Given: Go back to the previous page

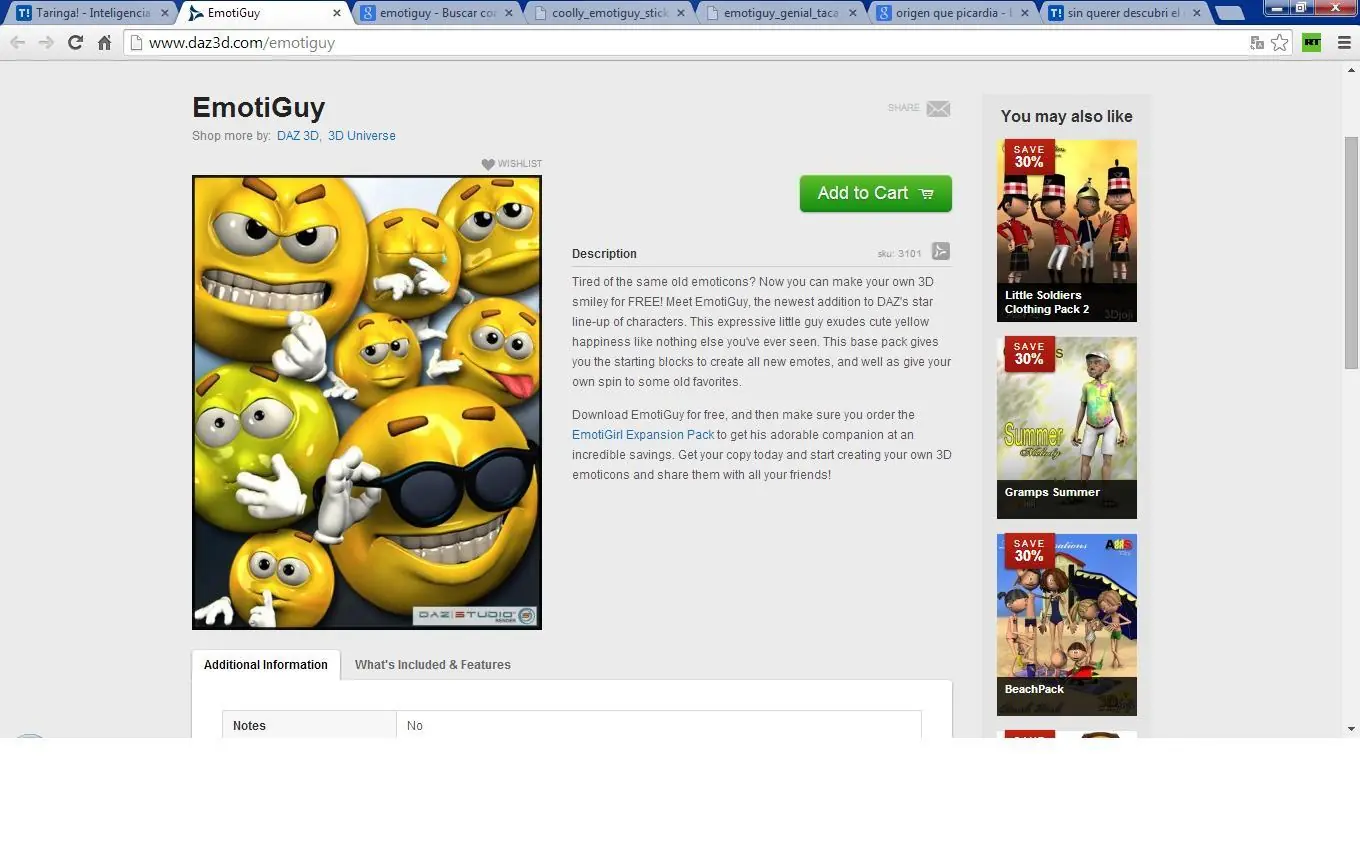Looking at the screenshot, I should pos(17,43).
